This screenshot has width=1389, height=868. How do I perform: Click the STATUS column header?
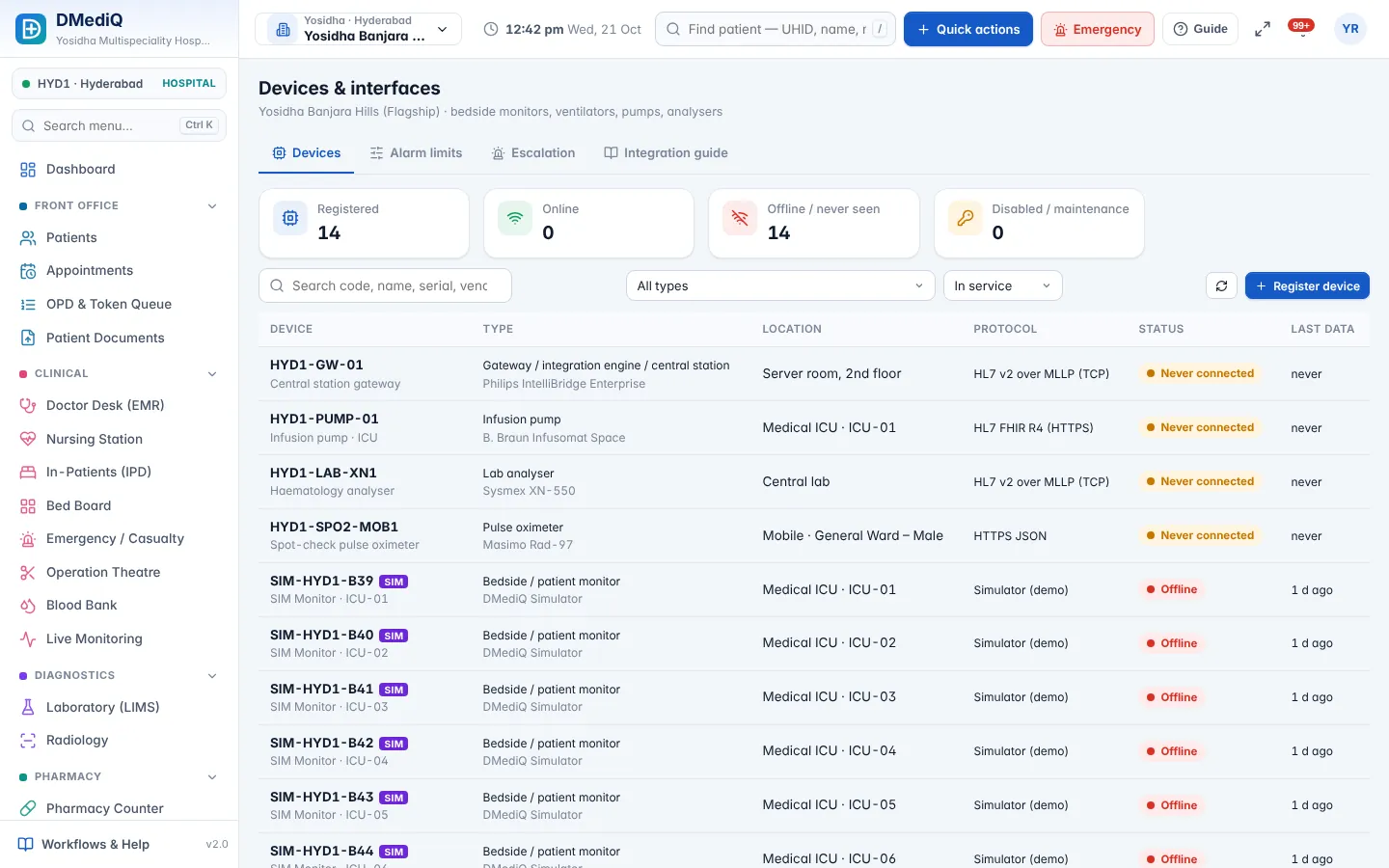pyautogui.click(x=1161, y=329)
